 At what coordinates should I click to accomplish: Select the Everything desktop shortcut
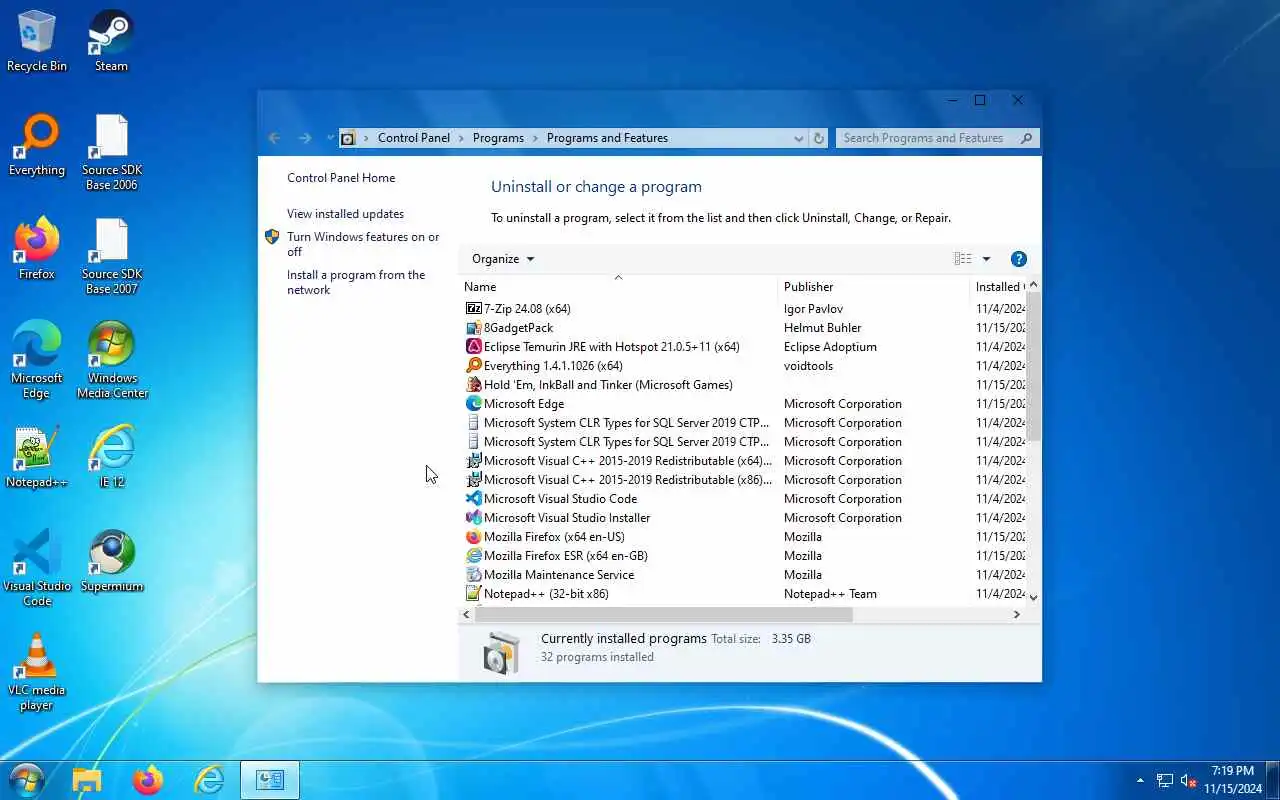(x=37, y=146)
